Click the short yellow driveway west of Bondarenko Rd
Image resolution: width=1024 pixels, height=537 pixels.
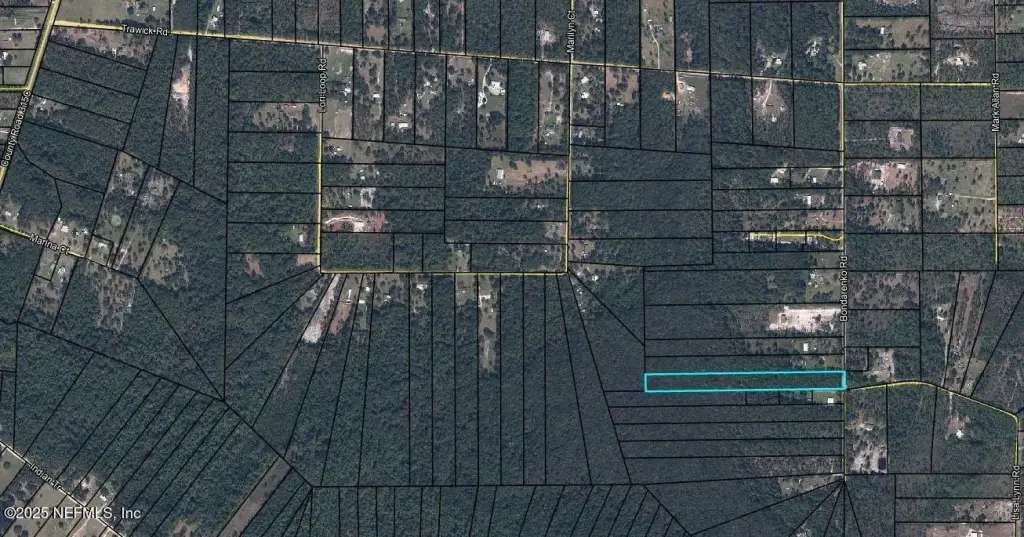795,237
